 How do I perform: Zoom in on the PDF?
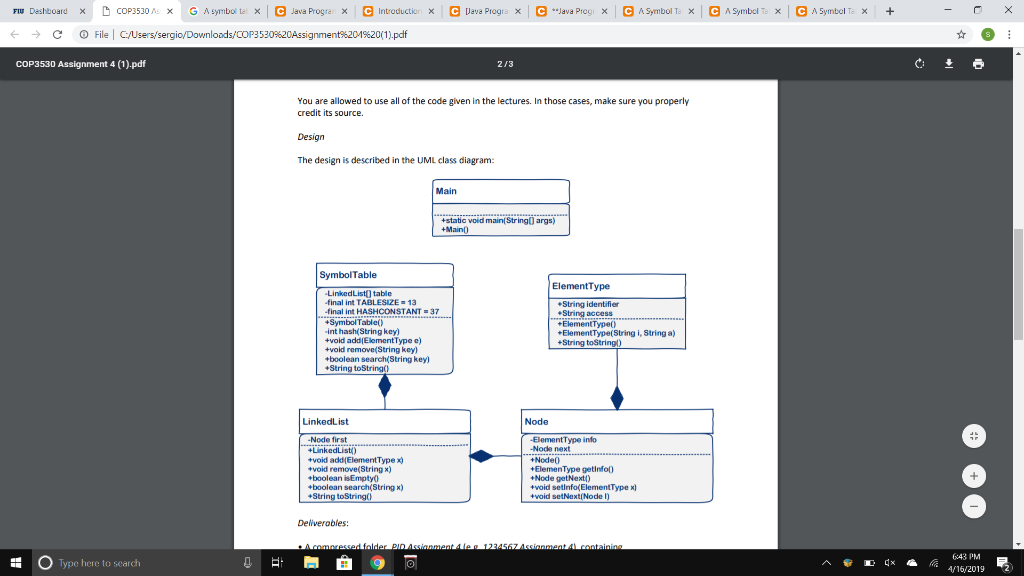point(973,475)
